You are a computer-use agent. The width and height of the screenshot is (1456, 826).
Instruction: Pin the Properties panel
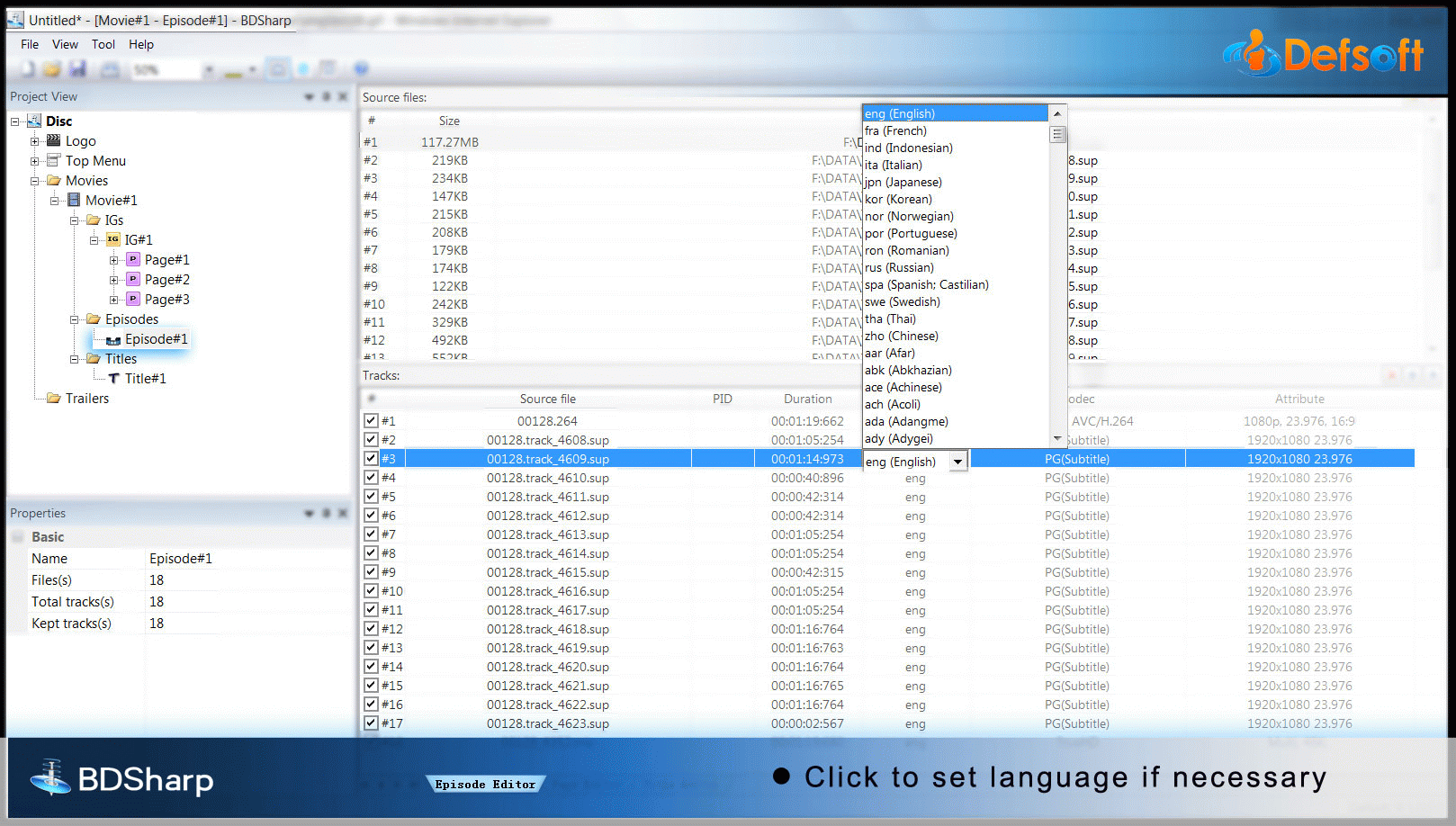pyautogui.click(x=326, y=513)
